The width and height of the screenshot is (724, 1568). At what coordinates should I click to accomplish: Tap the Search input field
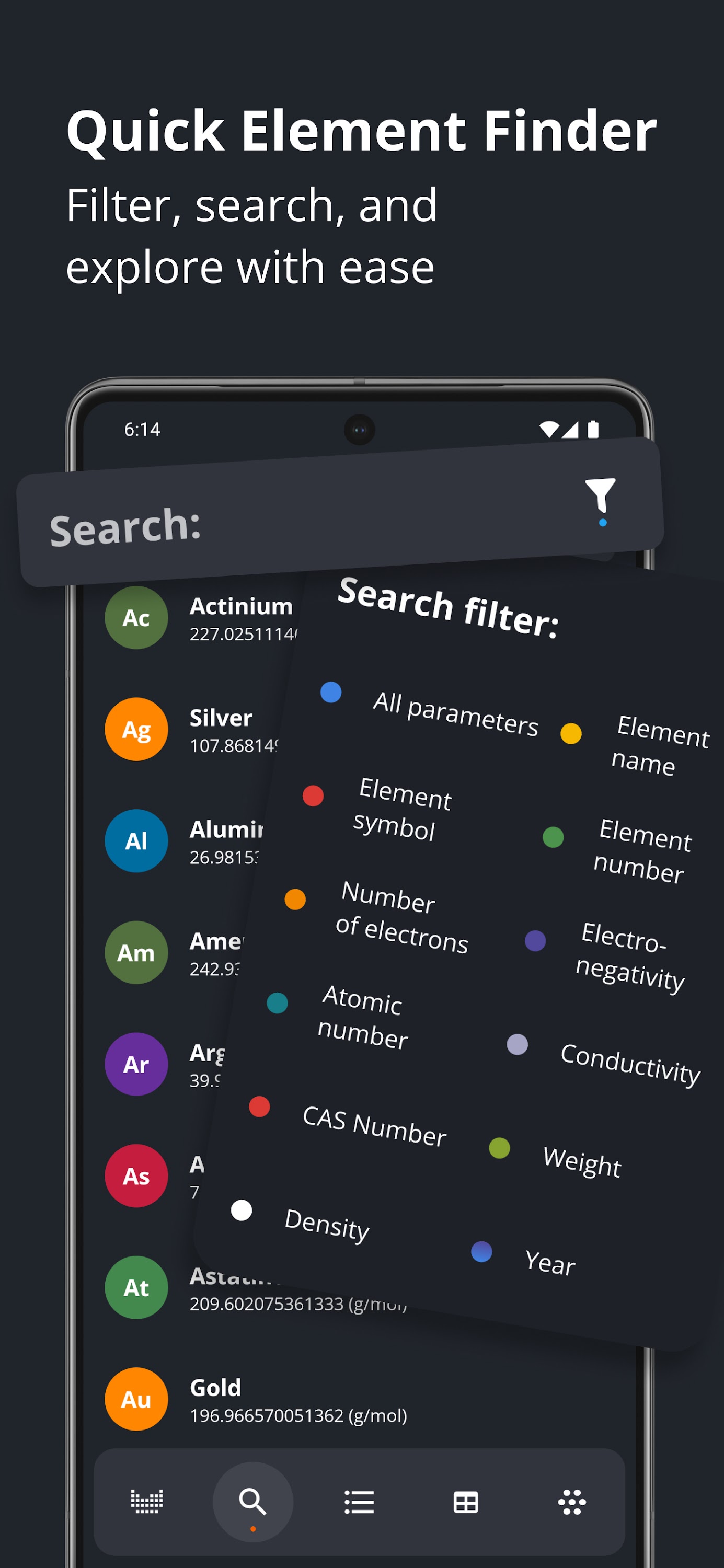tap(274, 524)
